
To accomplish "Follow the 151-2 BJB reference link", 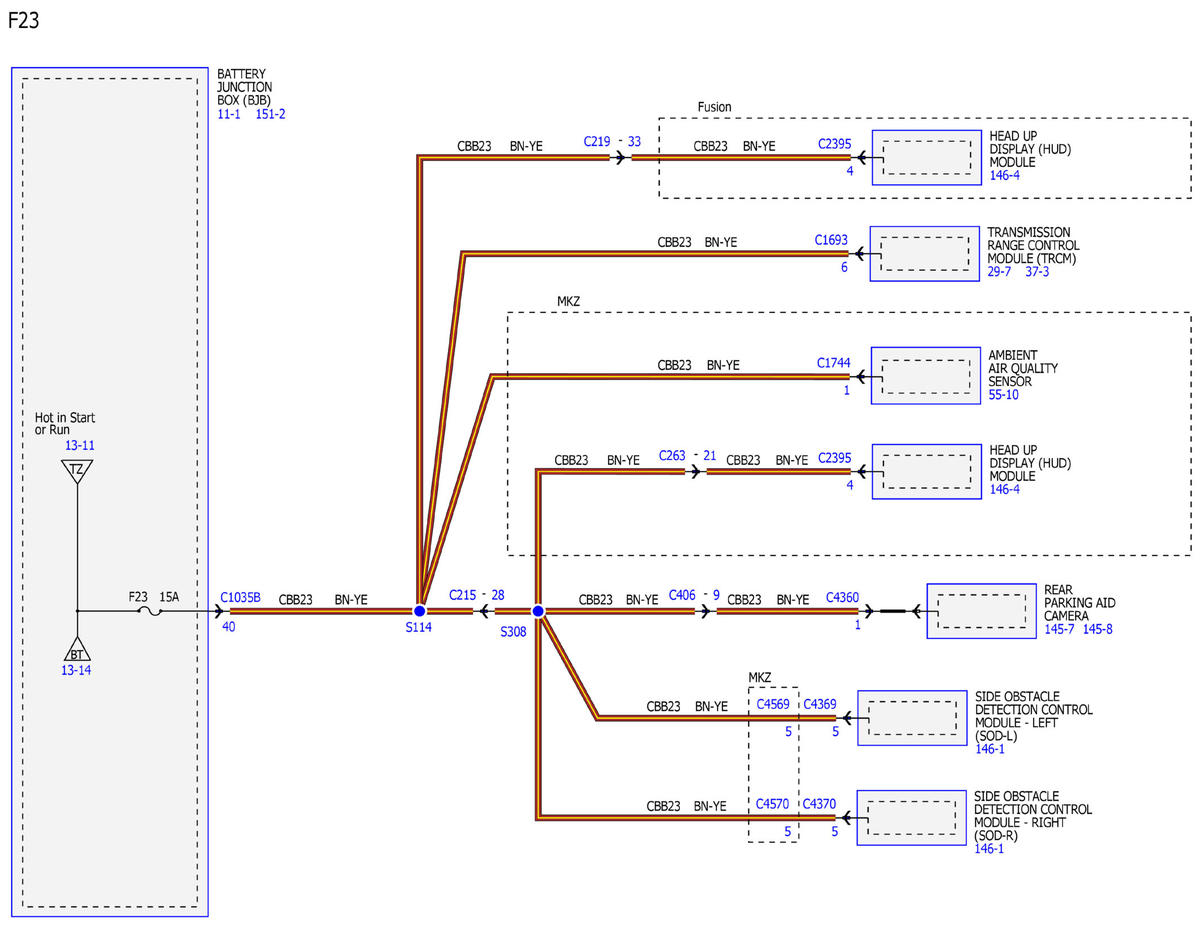I will pyautogui.click(x=270, y=114).
